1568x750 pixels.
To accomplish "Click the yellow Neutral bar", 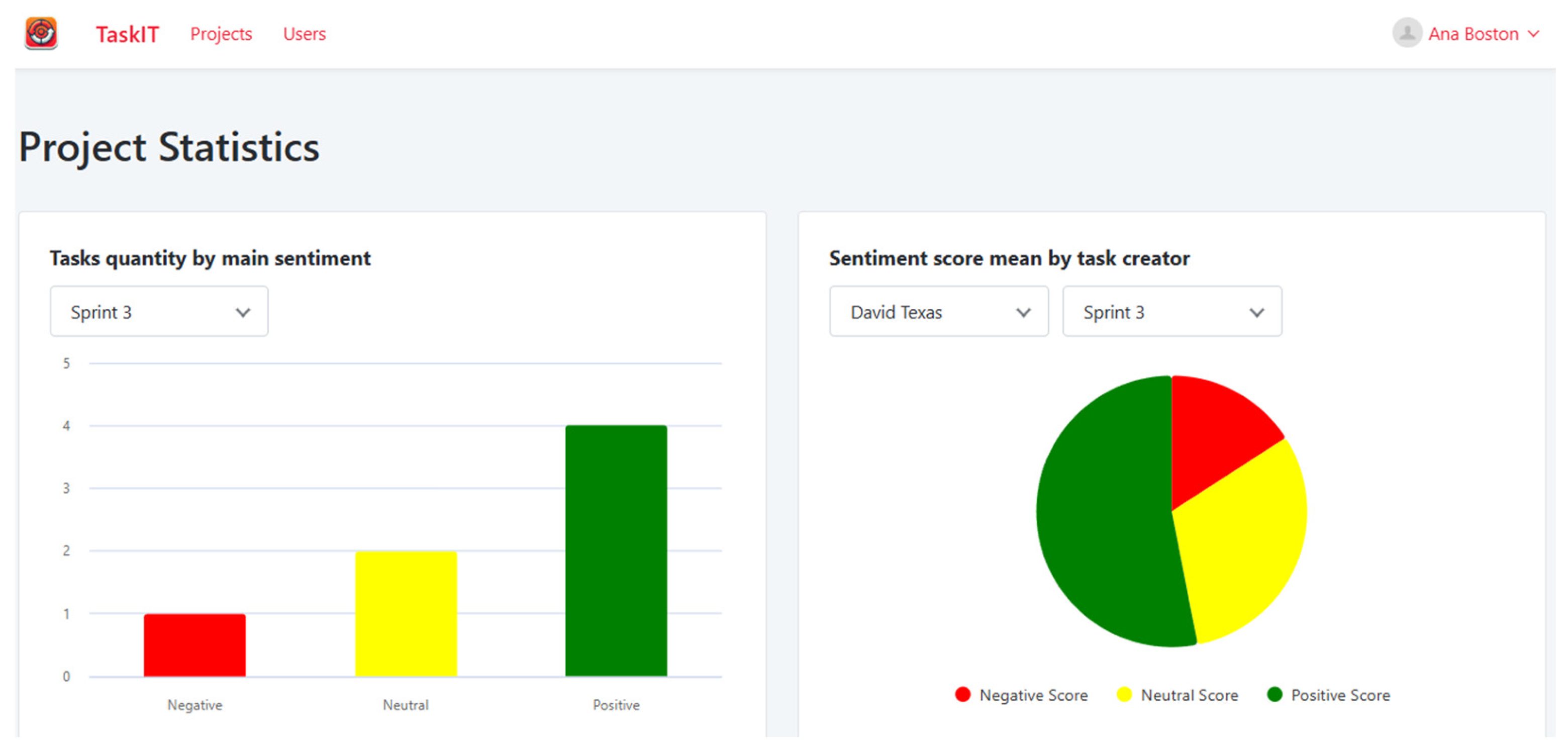I will point(406,614).
